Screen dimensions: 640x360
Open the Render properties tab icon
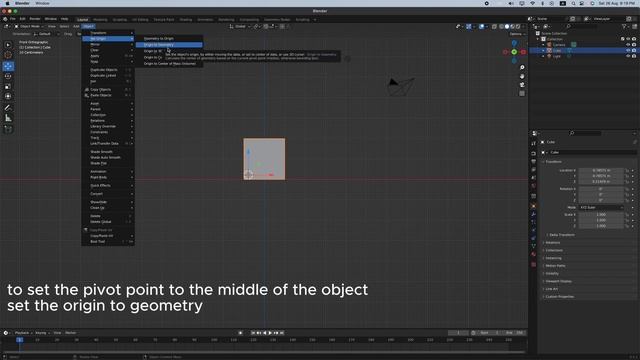pyautogui.click(x=533, y=153)
